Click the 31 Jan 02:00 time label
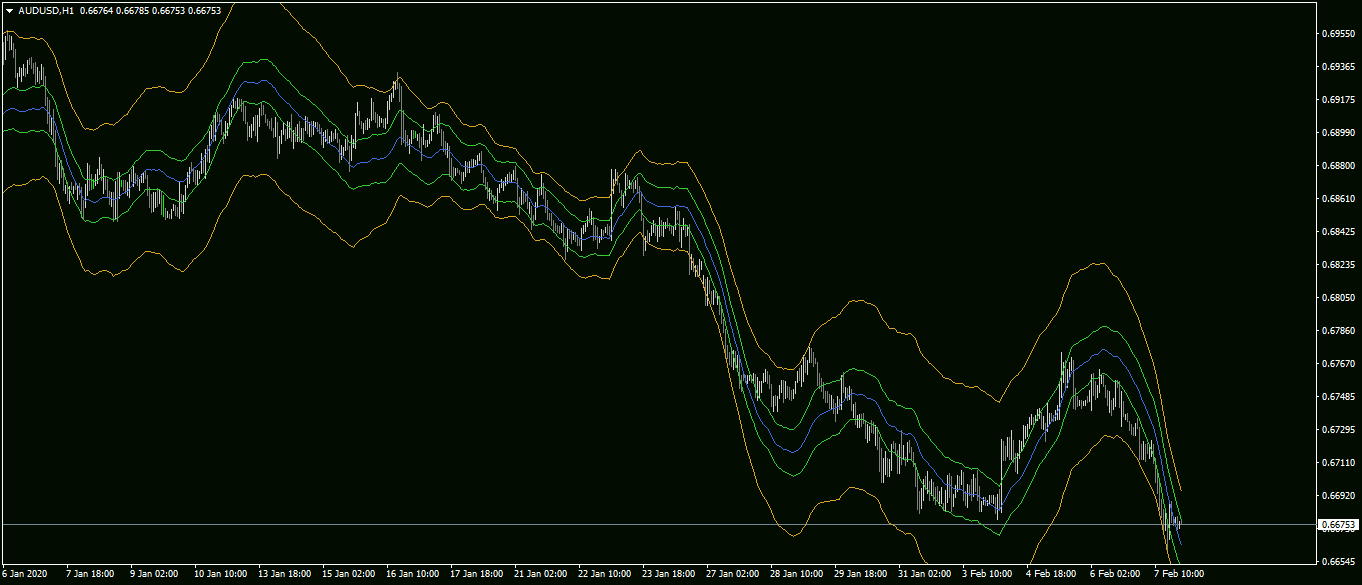The width and height of the screenshot is (1362, 585). (924, 574)
